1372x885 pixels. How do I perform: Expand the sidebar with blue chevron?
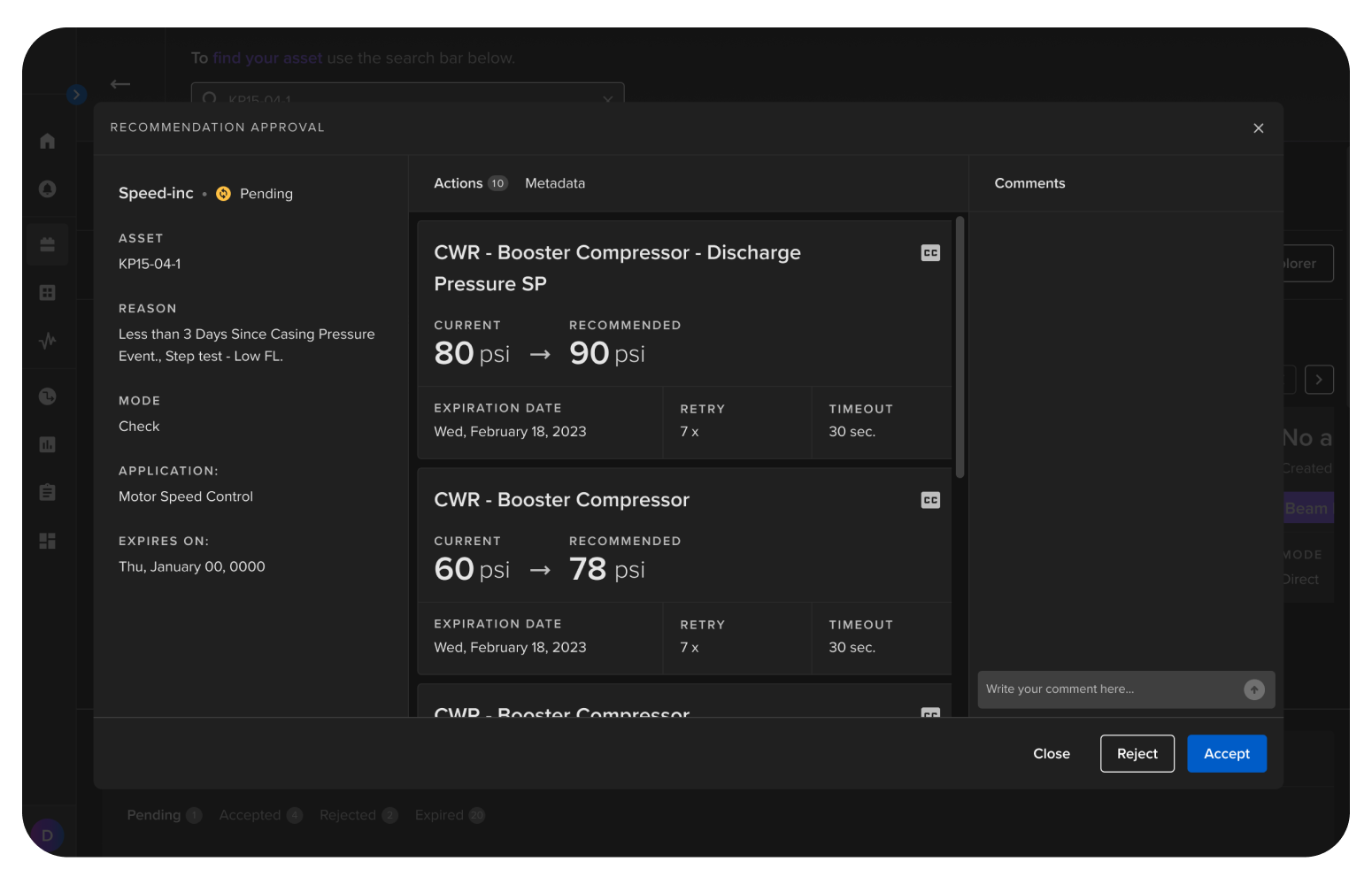pos(77,95)
